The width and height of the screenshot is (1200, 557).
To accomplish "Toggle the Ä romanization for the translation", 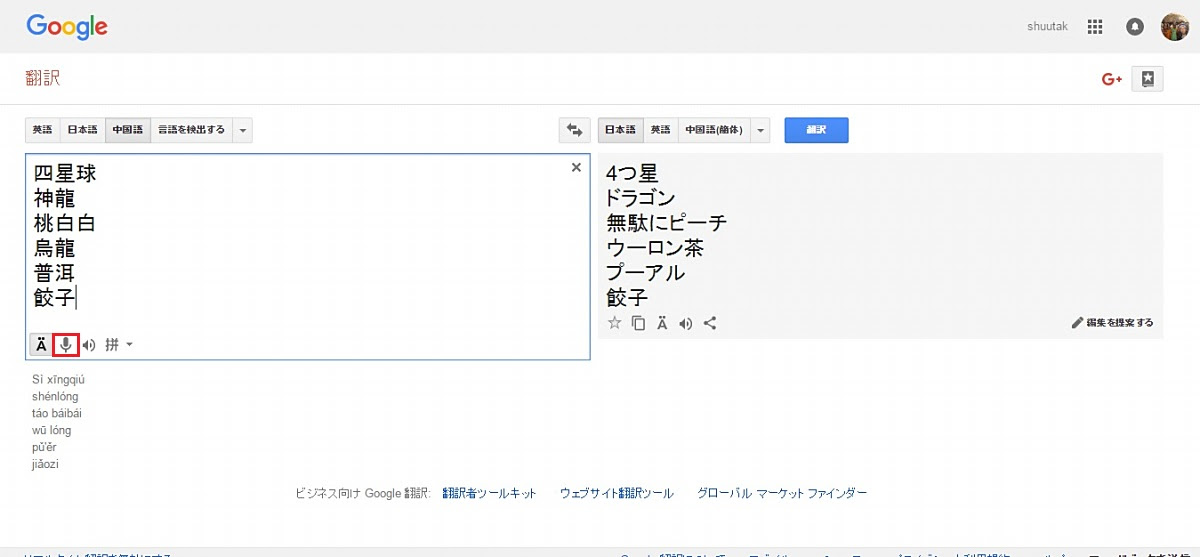I will click(x=662, y=323).
